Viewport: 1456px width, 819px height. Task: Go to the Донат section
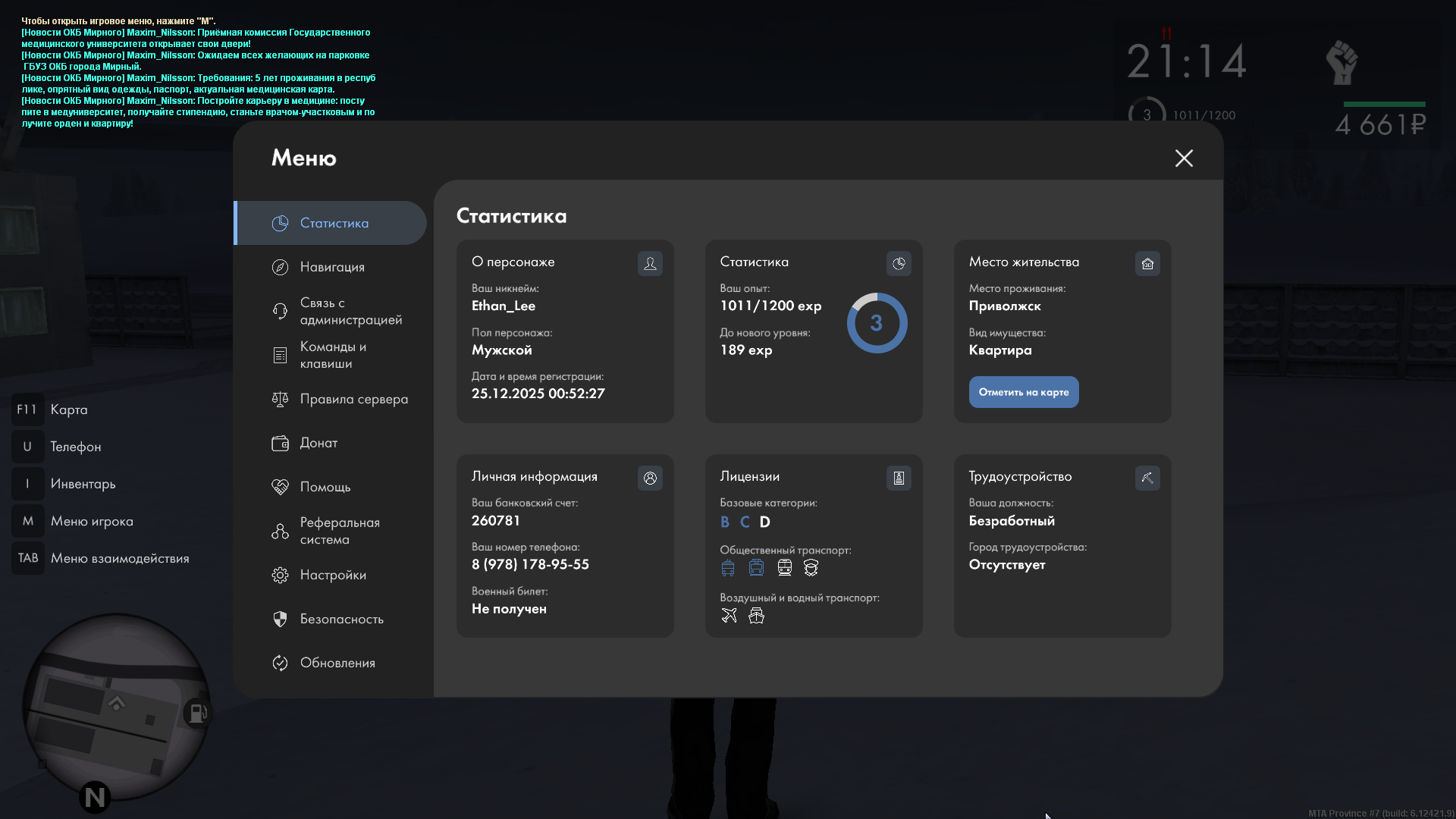click(318, 443)
